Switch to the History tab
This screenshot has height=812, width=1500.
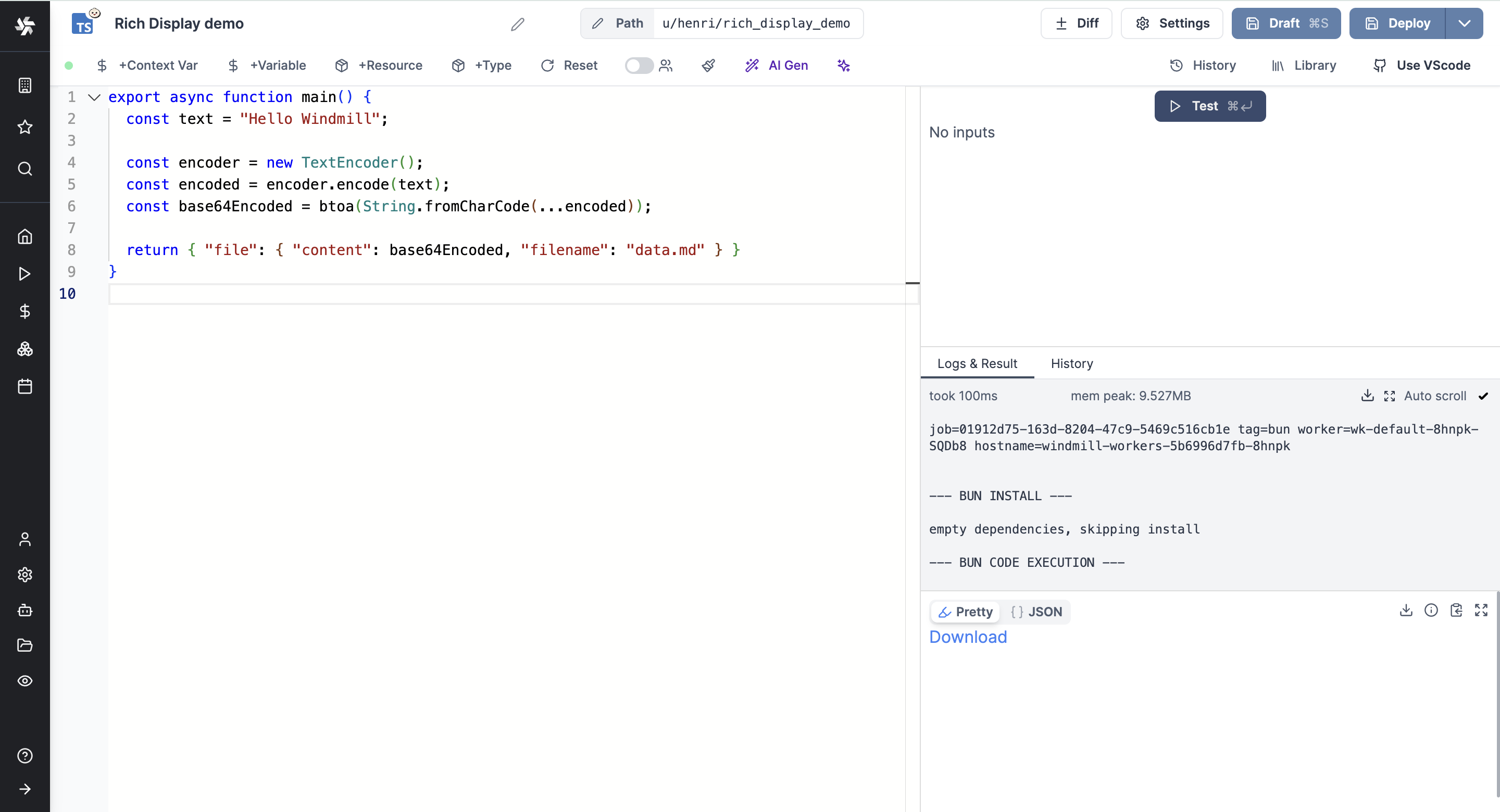pyautogui.click(x=1071, y=363)
